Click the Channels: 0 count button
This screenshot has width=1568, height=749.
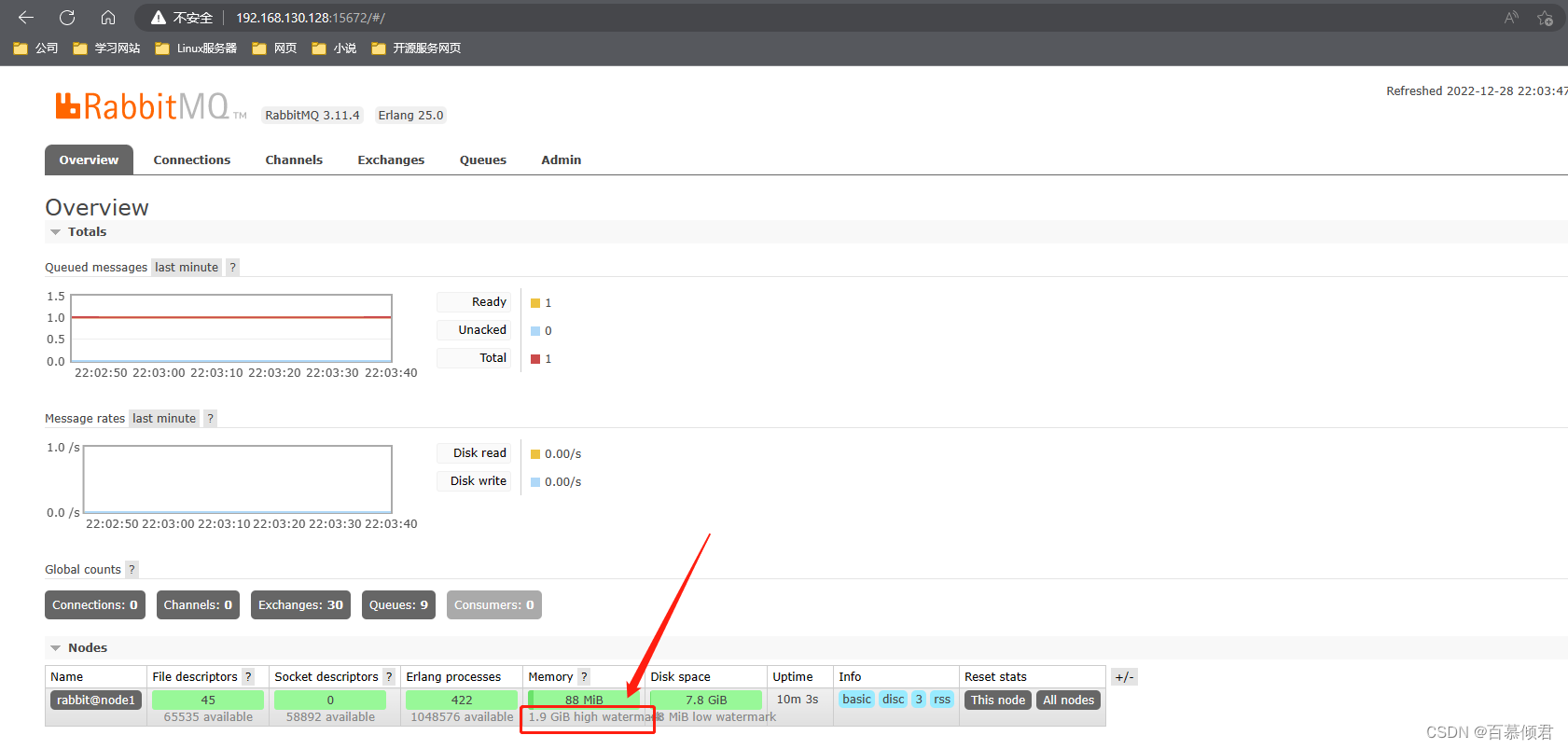(198, 605)
